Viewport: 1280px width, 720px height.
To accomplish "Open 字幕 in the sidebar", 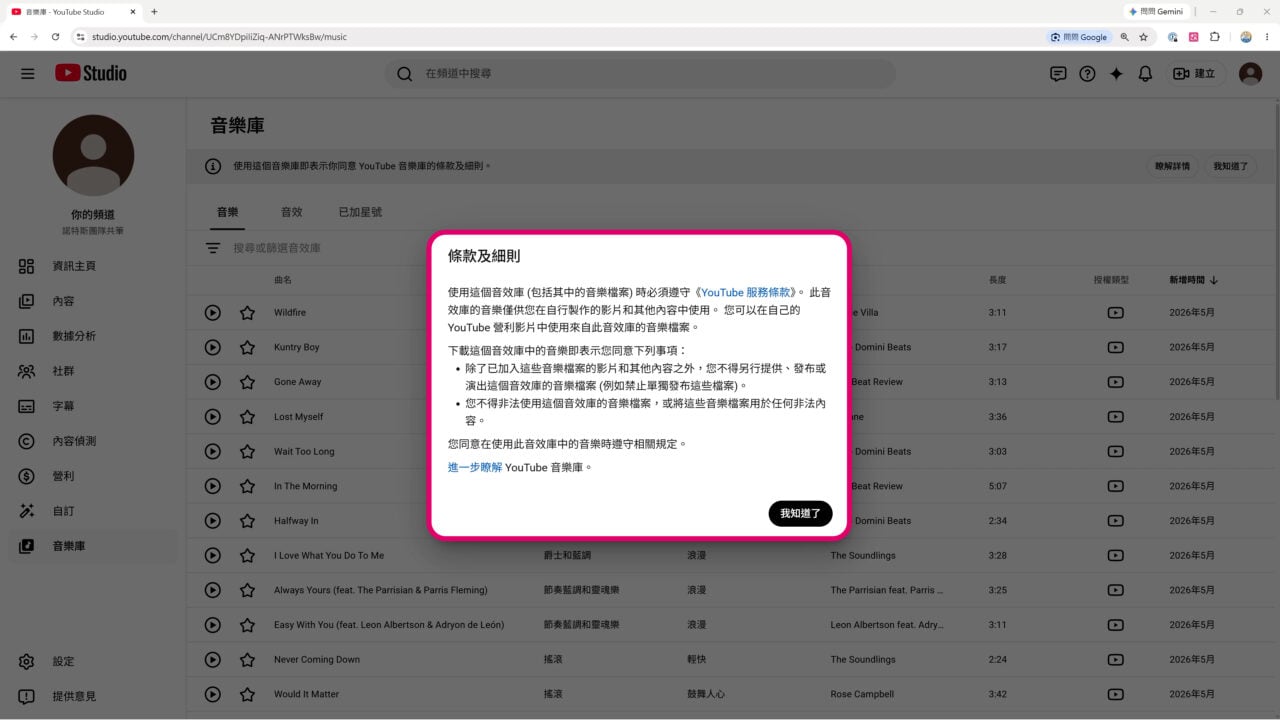I will [x=92, y=406].
